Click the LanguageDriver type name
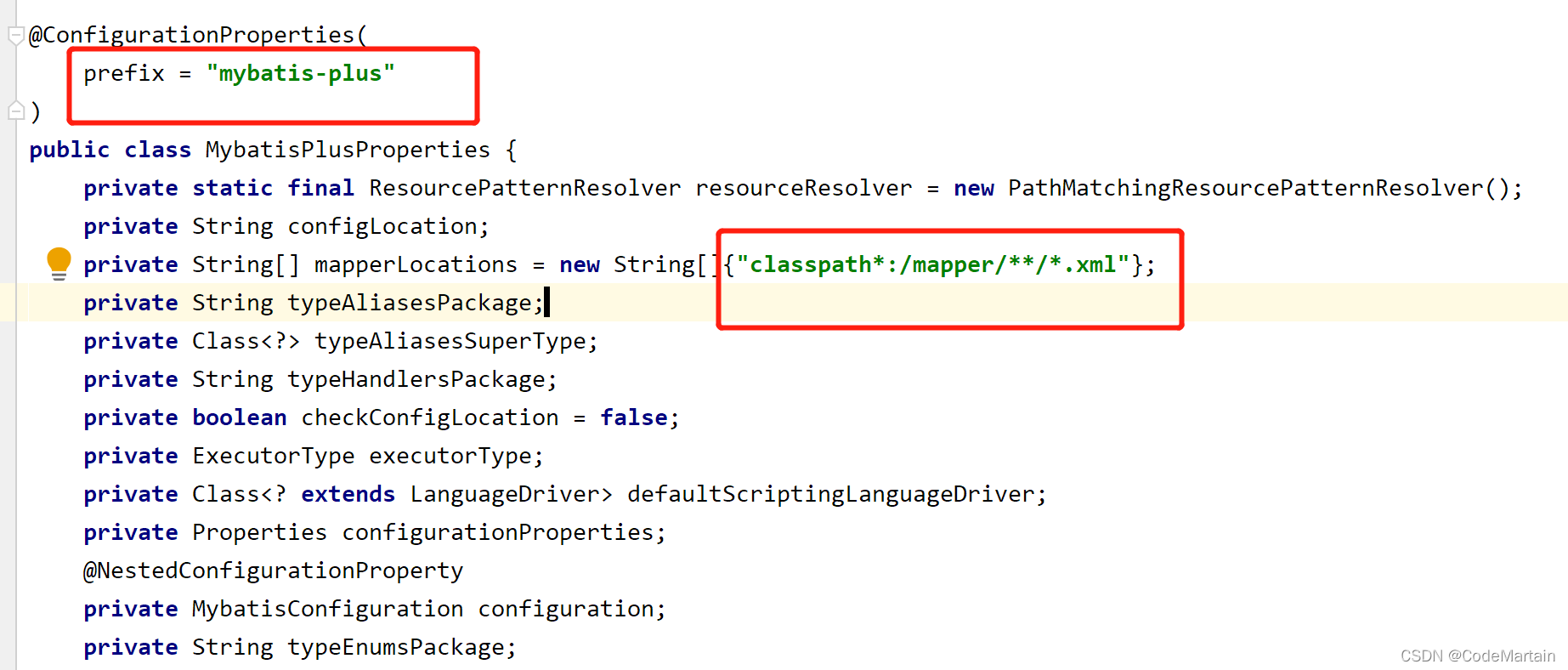The image size is (1568, 670). (x=505, y=494)
